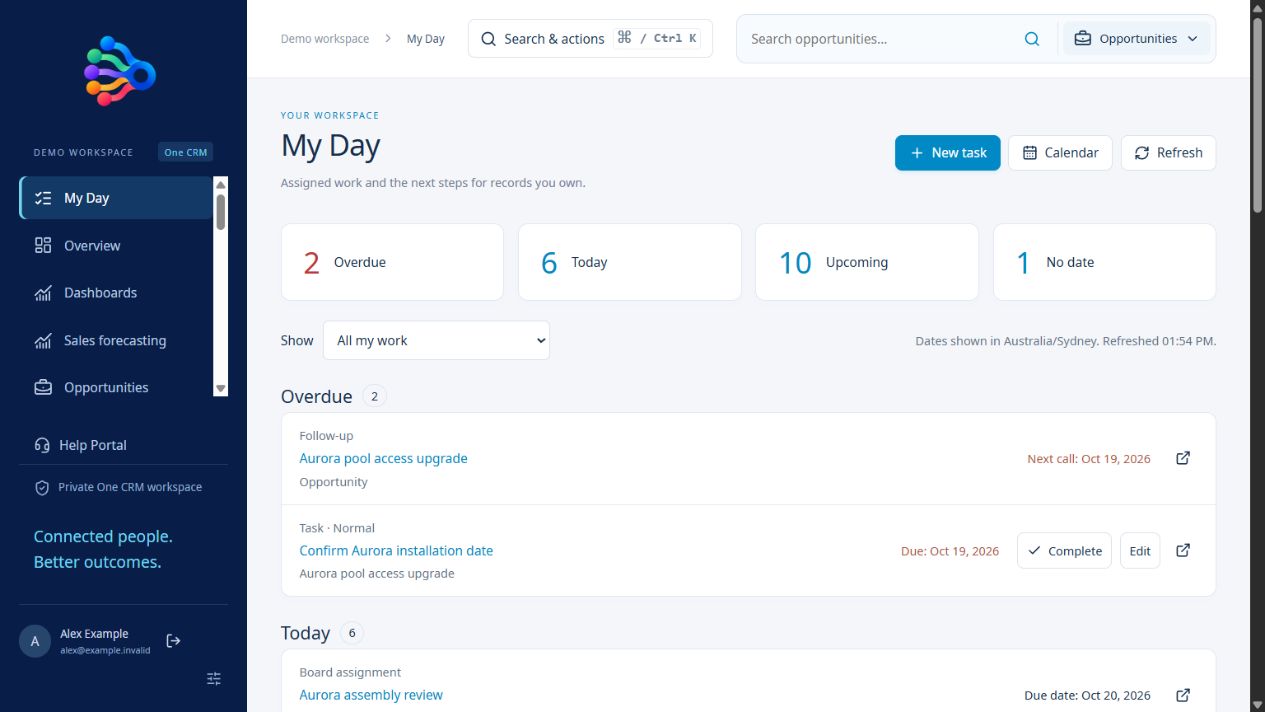Click the breadcrumb chevron separator
This screenshot has height=712, width=1265.
(388, 39)
